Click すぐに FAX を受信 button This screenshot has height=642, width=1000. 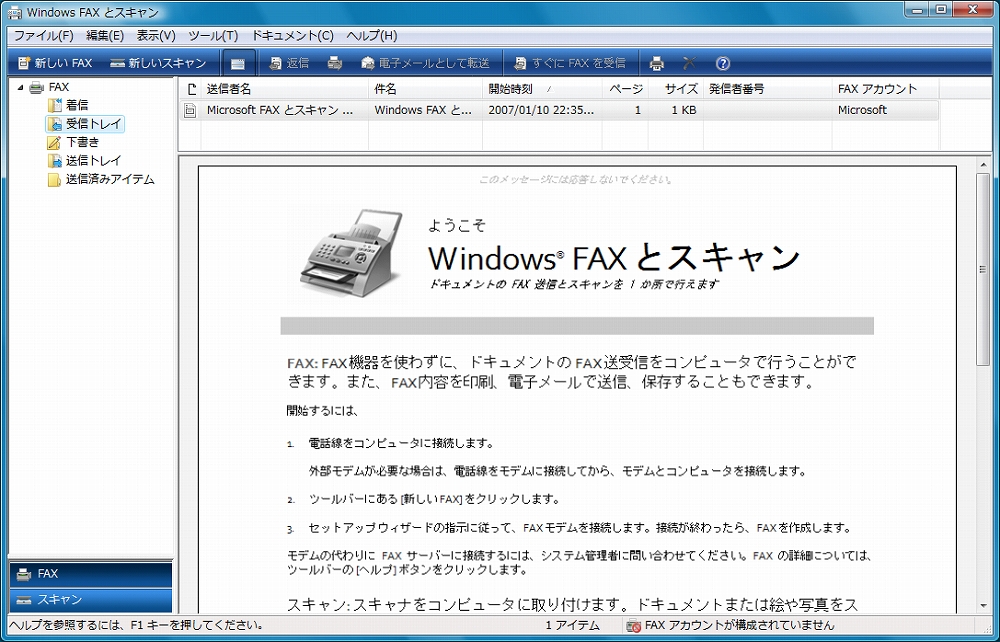coord(569,63)
